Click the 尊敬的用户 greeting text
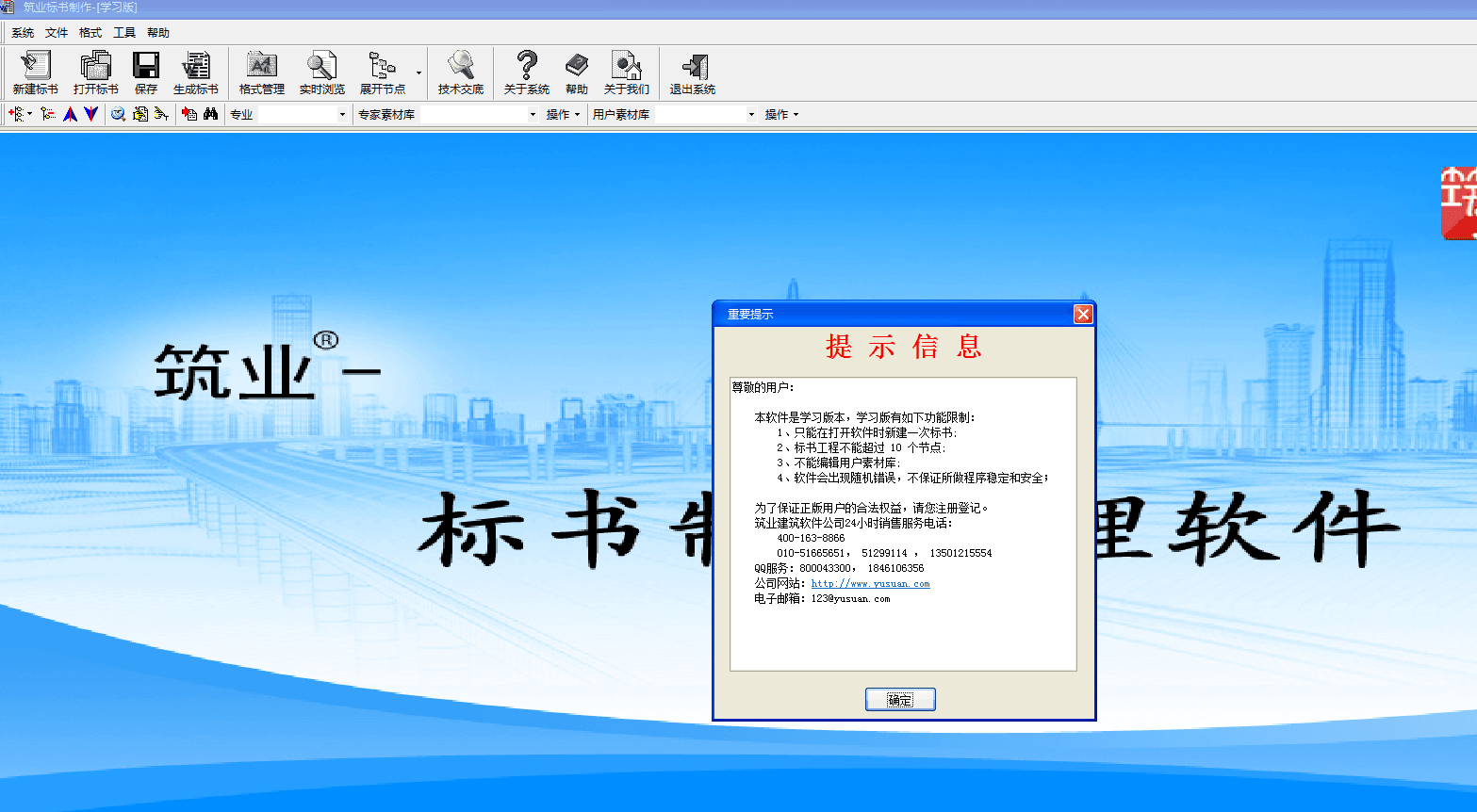 [763, 386]
